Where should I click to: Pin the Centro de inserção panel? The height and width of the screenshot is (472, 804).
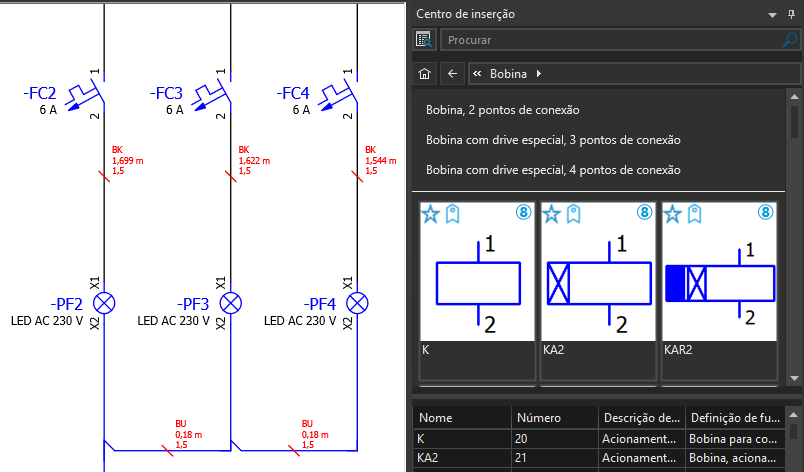[790, 14]
